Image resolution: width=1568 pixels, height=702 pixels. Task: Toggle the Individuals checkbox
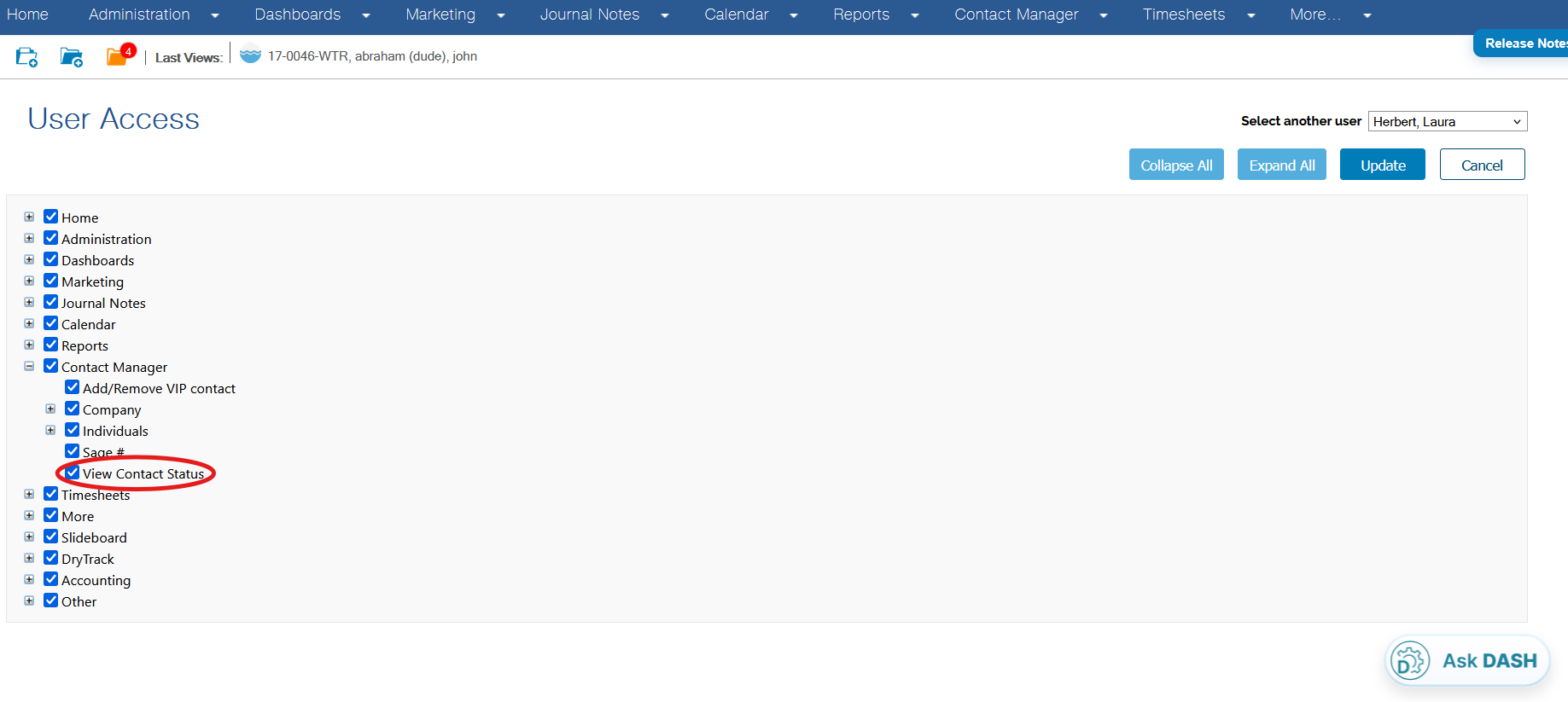tap(73, 430)
